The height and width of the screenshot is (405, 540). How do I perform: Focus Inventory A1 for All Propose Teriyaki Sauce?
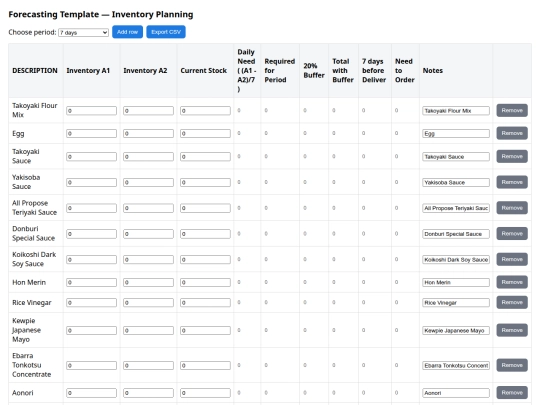(91, 208)
